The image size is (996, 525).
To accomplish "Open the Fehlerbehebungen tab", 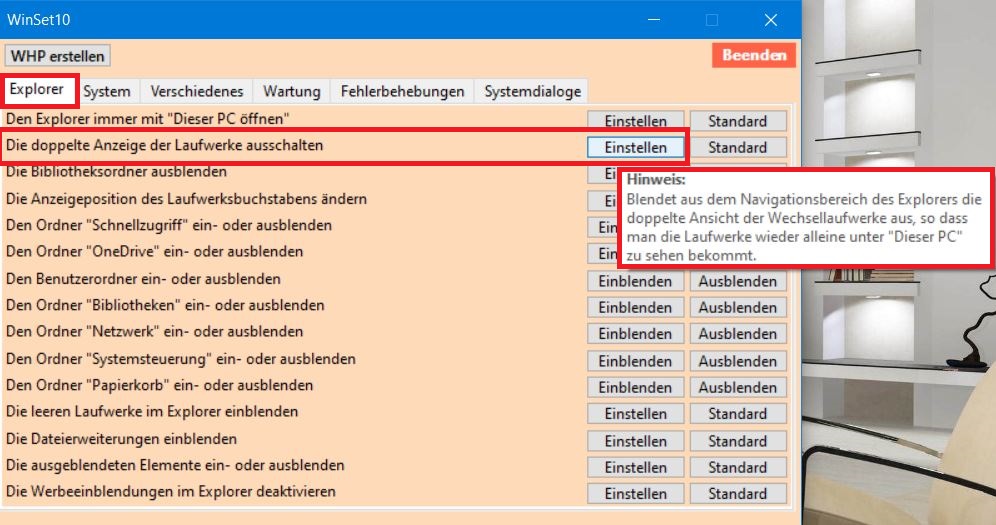I will point(402,91).
